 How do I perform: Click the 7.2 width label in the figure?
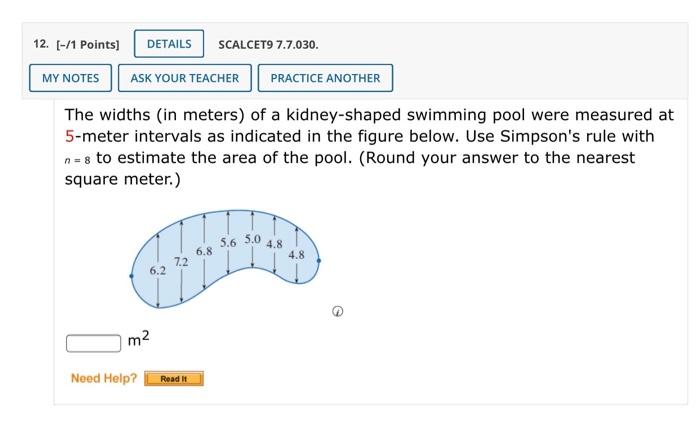tap(181, 262)
